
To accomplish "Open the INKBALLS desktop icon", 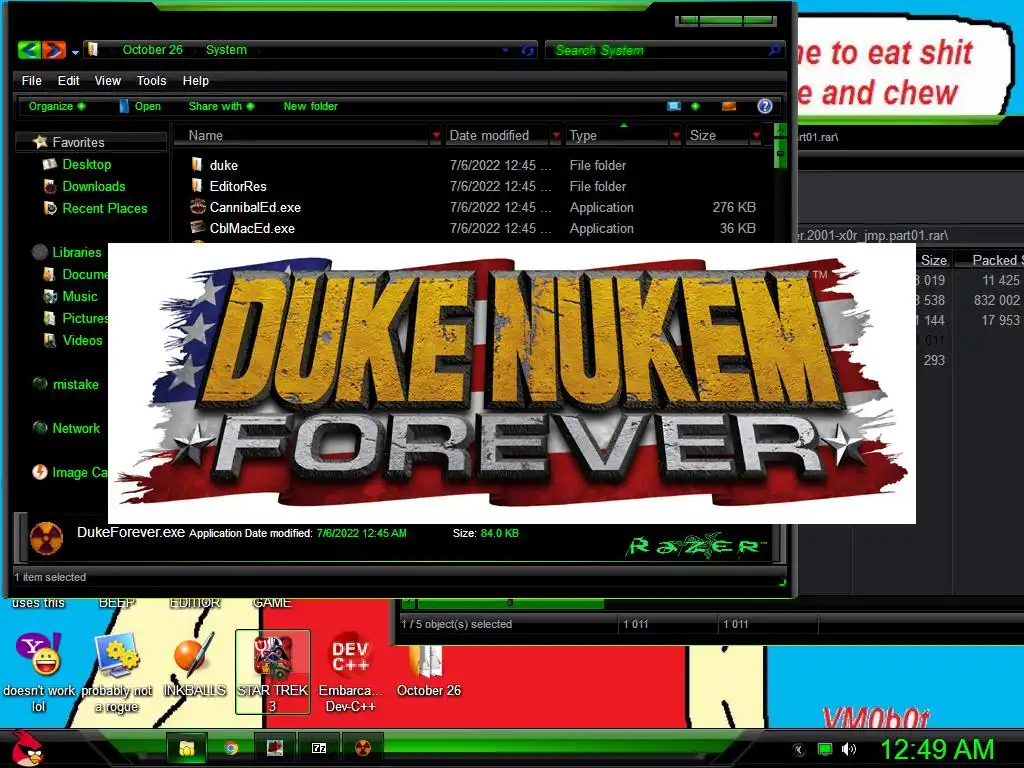I will pos(195,665).
